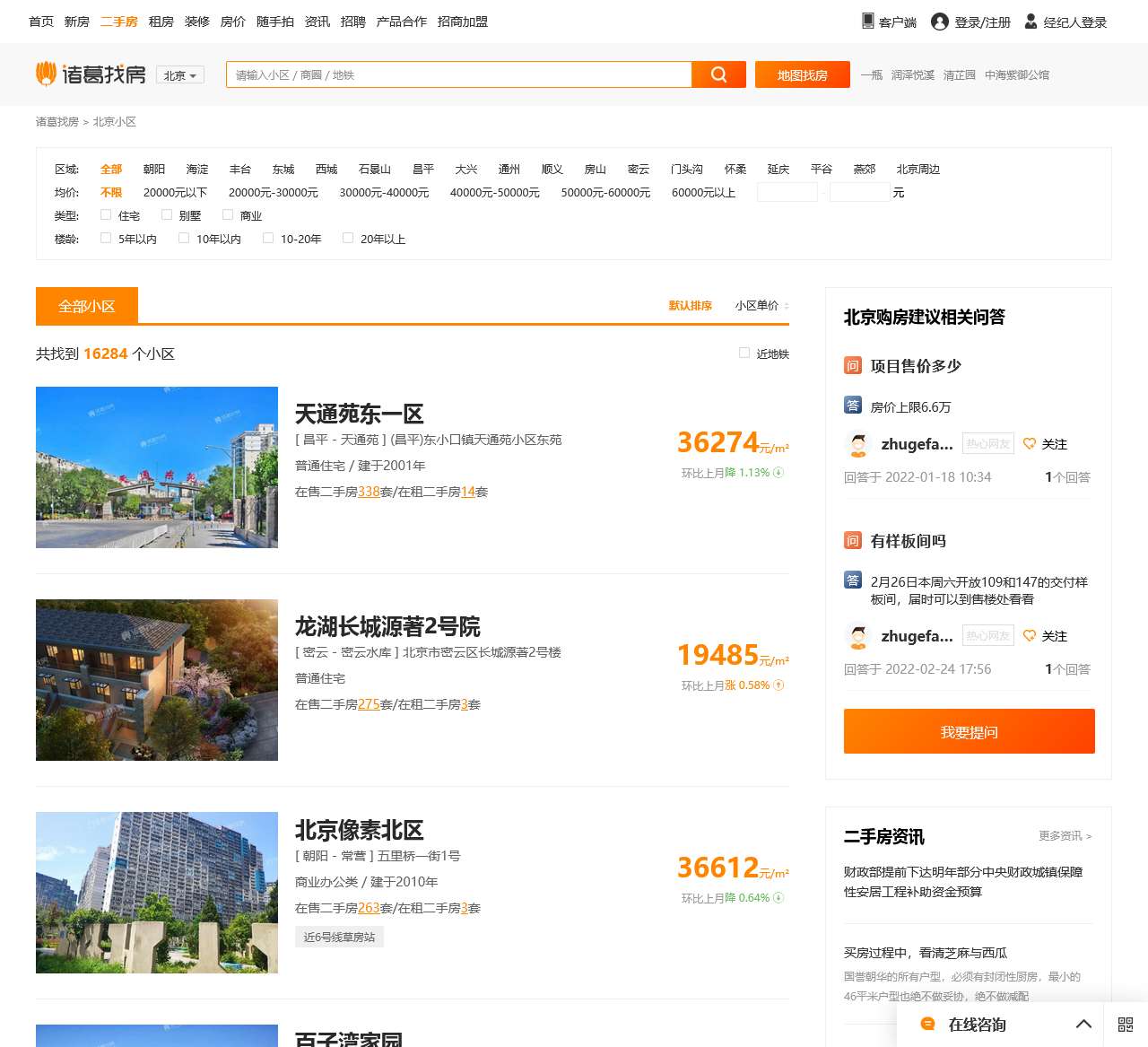Open the 租房 menu item
The image size is (1148, 1047).
(x=161, y=21)
